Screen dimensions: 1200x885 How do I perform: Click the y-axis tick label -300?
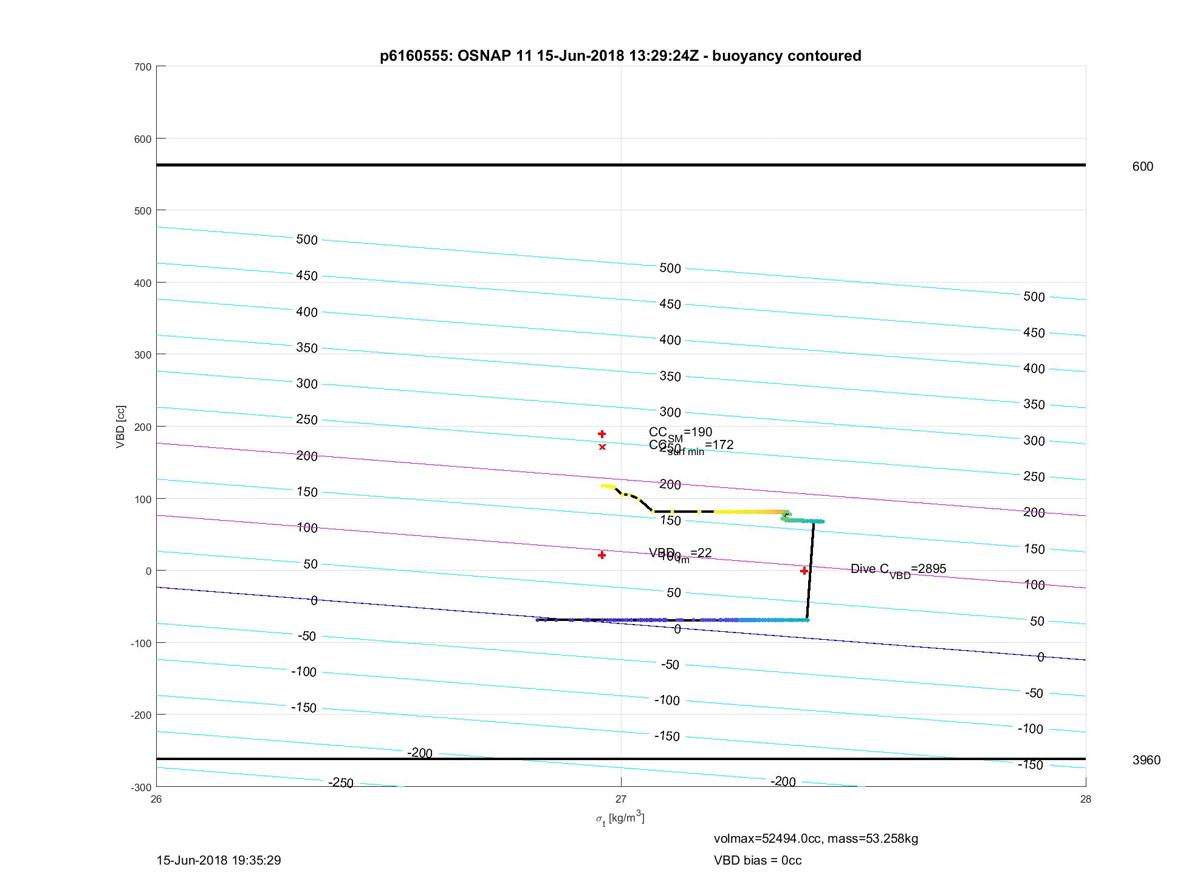140,787
